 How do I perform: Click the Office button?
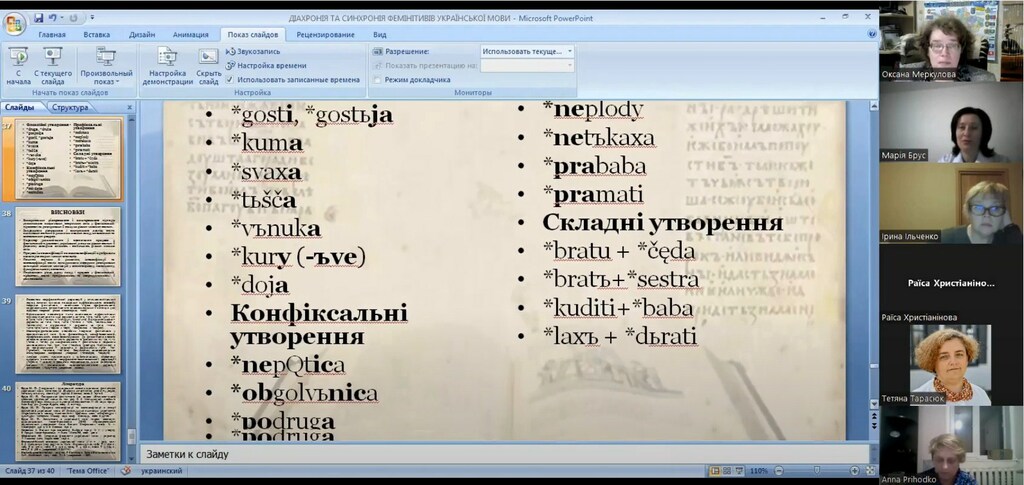pos(15,24)
